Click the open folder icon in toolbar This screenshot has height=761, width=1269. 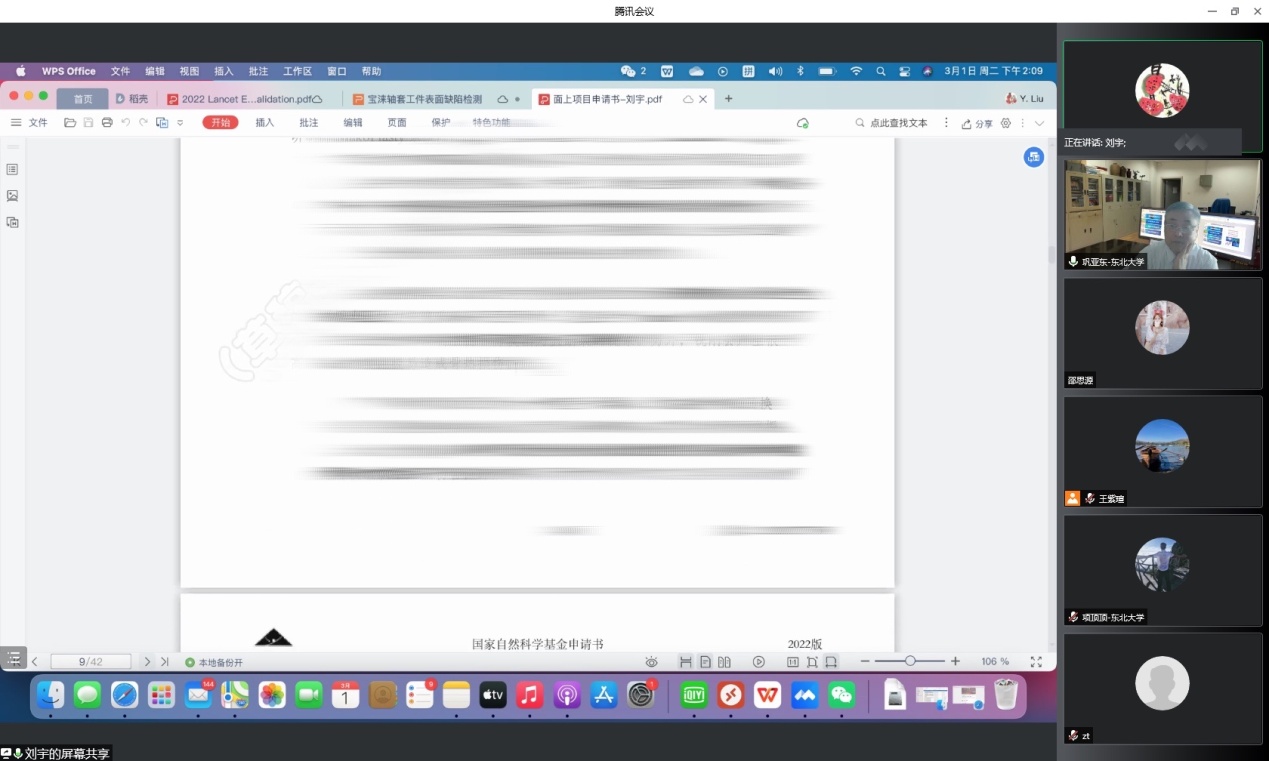pyautogui.click(x=70, y=123)
